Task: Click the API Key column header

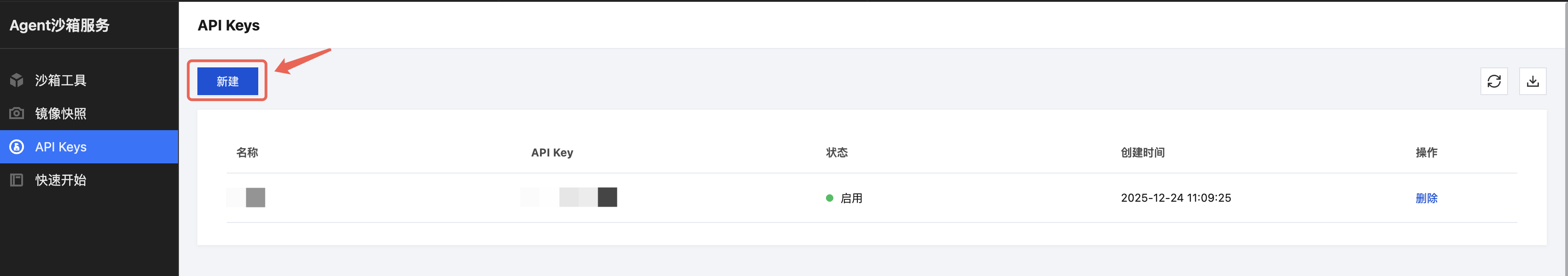Action: (552, 152)
